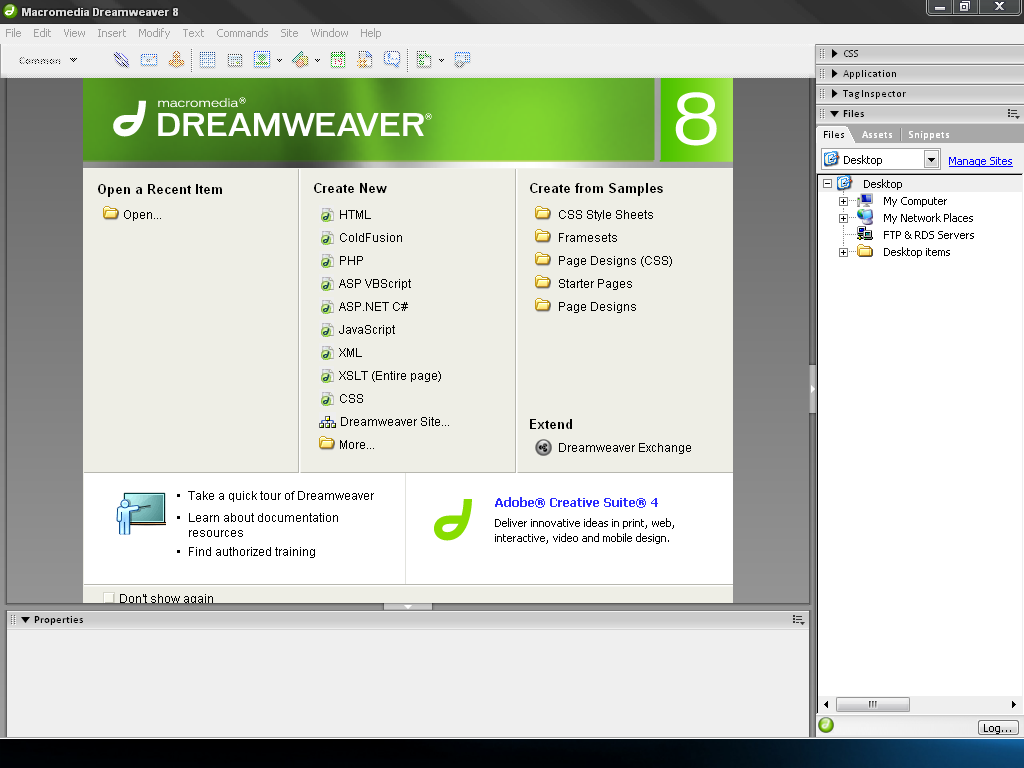This screenshot has width=1024, height=768.
Task: Click the Insert Table icon
Action: point(207,60)
